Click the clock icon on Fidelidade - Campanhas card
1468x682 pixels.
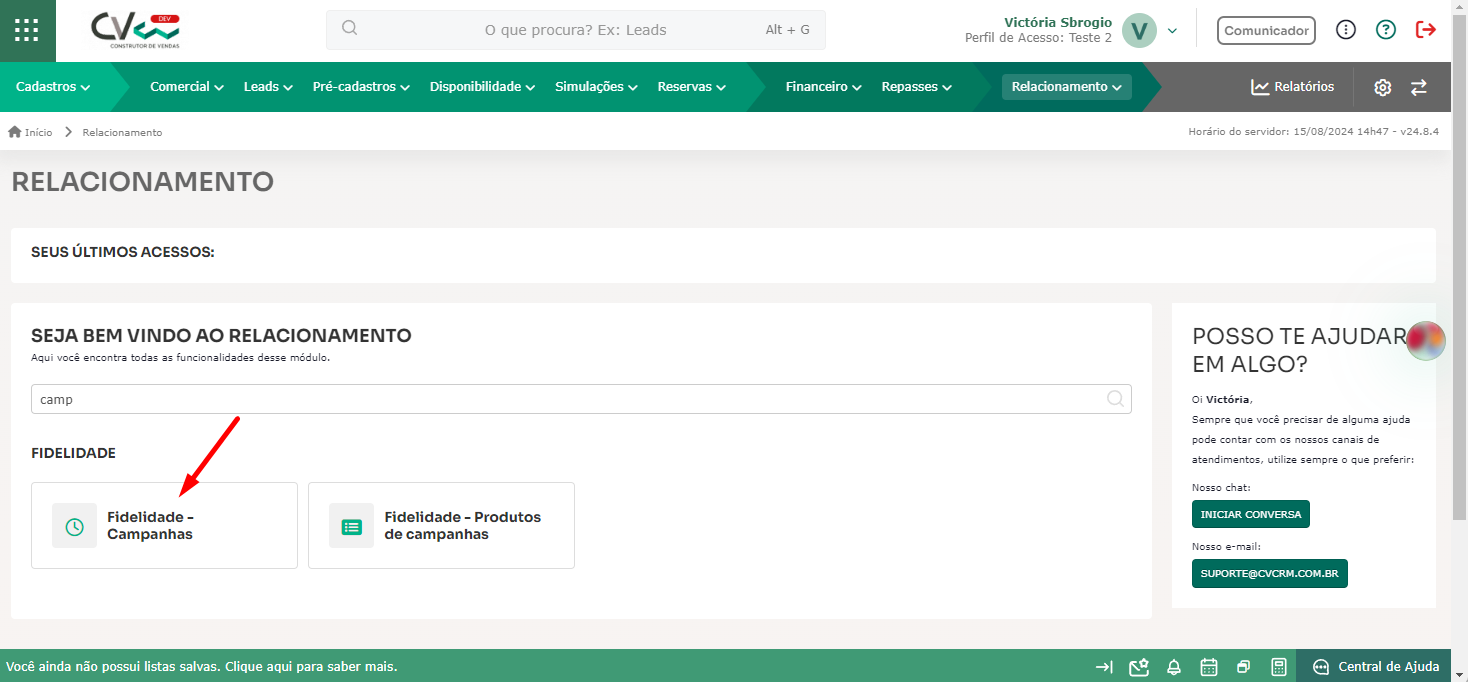[74, 526]
